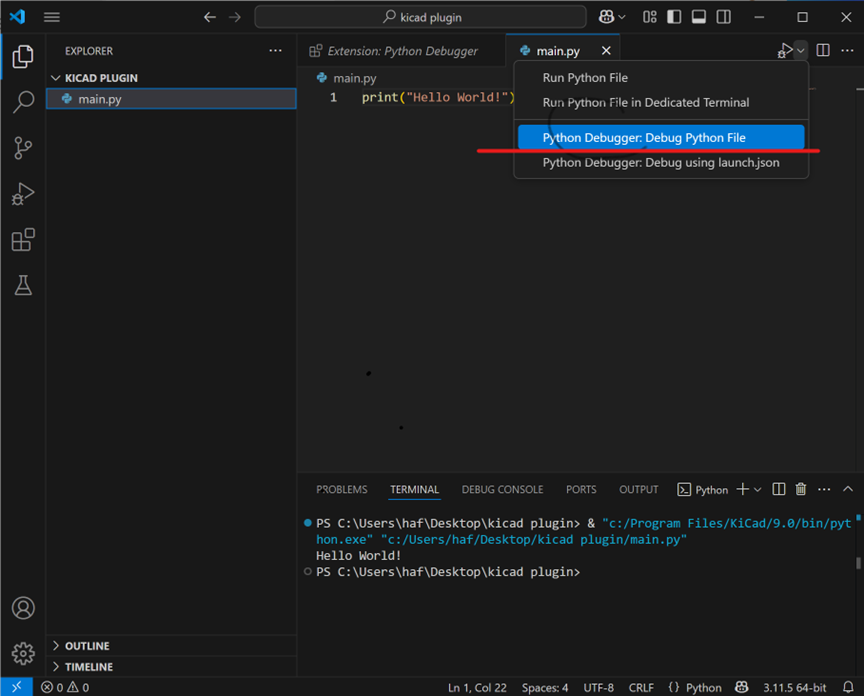The height and width of the screenshot is (696, 864).
Task: Open the Run and Debug view
Action: coord(23,193)
